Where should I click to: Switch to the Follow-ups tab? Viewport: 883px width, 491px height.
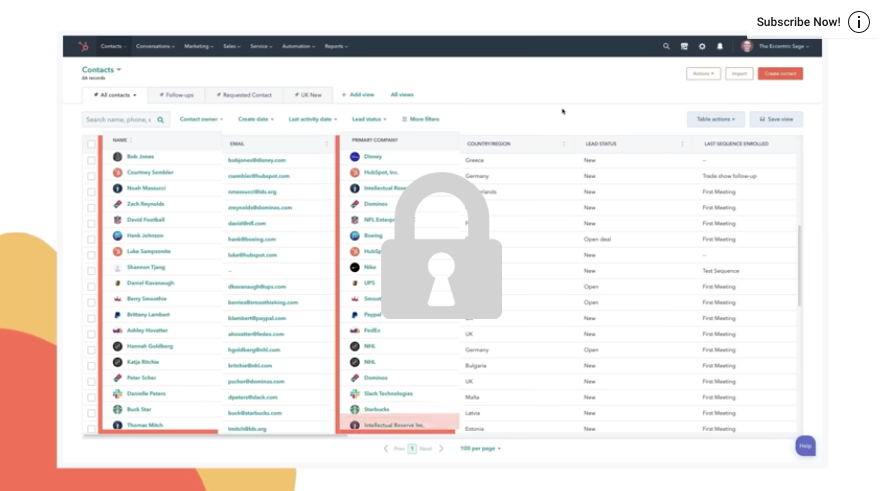pos(177,95)
